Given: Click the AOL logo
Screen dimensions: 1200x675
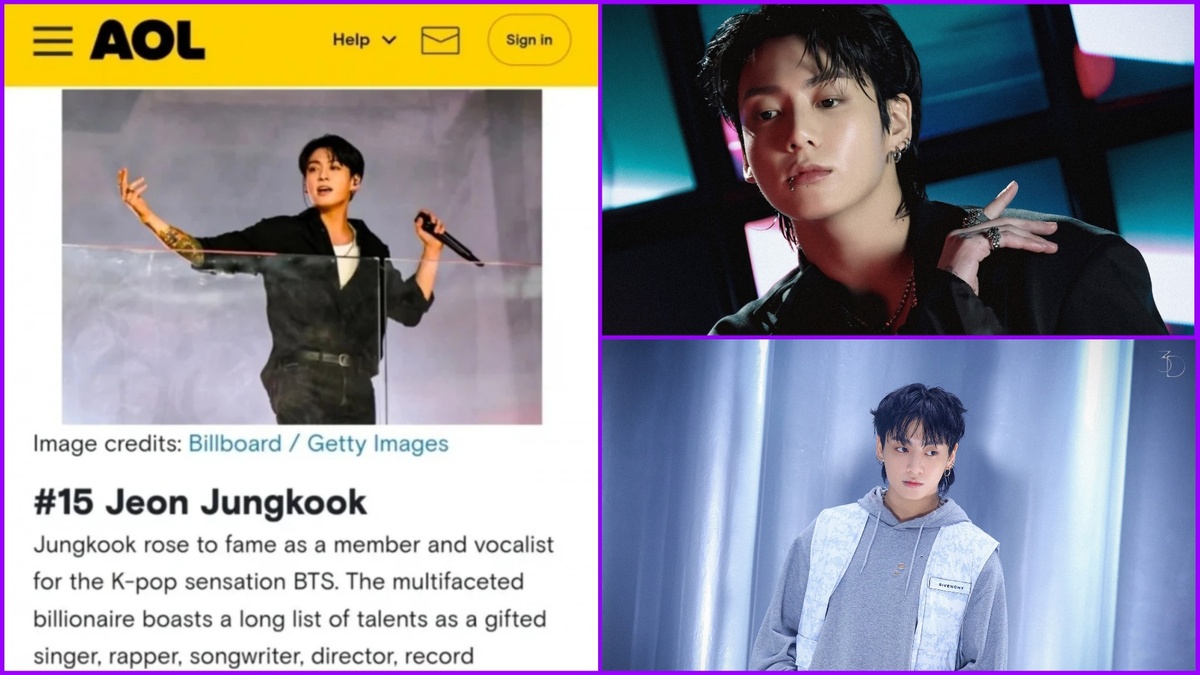Looking at the screenshot, I should [x=147, y=41].
